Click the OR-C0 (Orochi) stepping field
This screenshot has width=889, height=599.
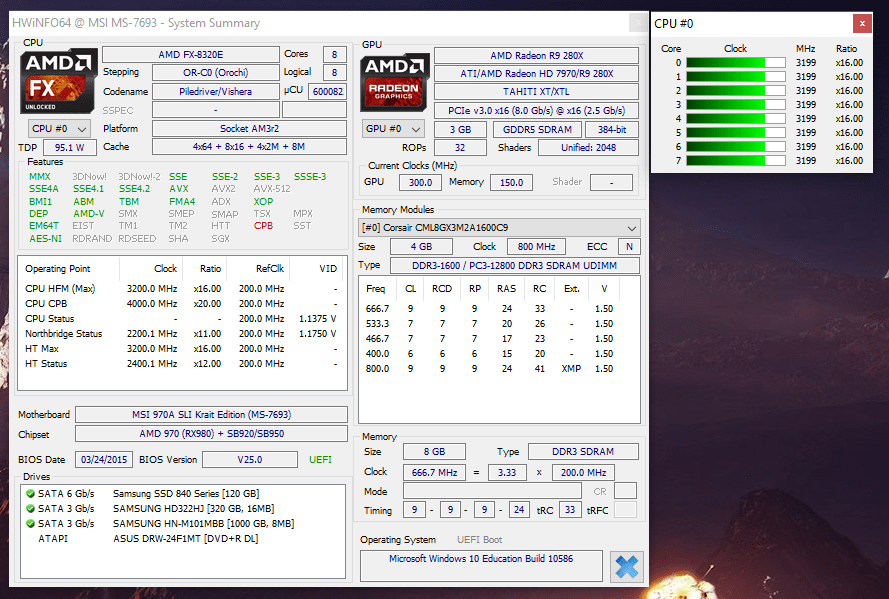pyautogui.click(x=215, y=73)
